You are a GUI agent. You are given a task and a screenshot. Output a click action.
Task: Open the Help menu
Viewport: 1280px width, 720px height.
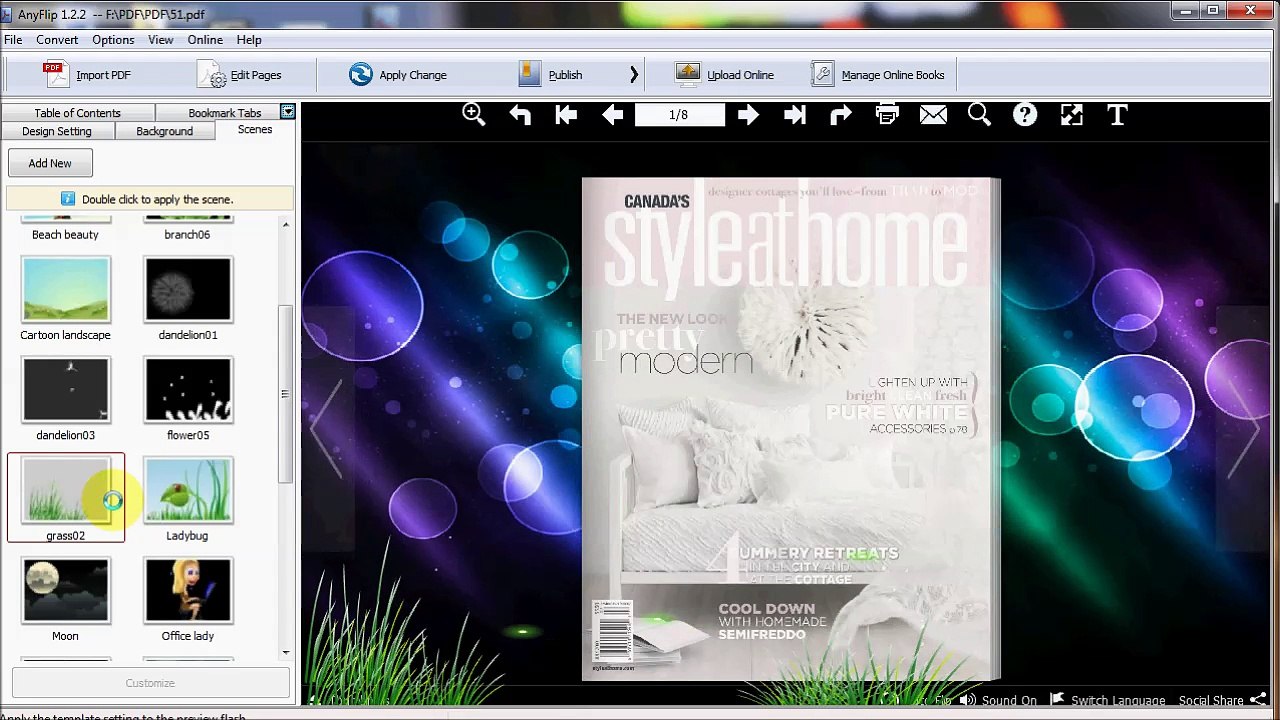click(249, 40)
